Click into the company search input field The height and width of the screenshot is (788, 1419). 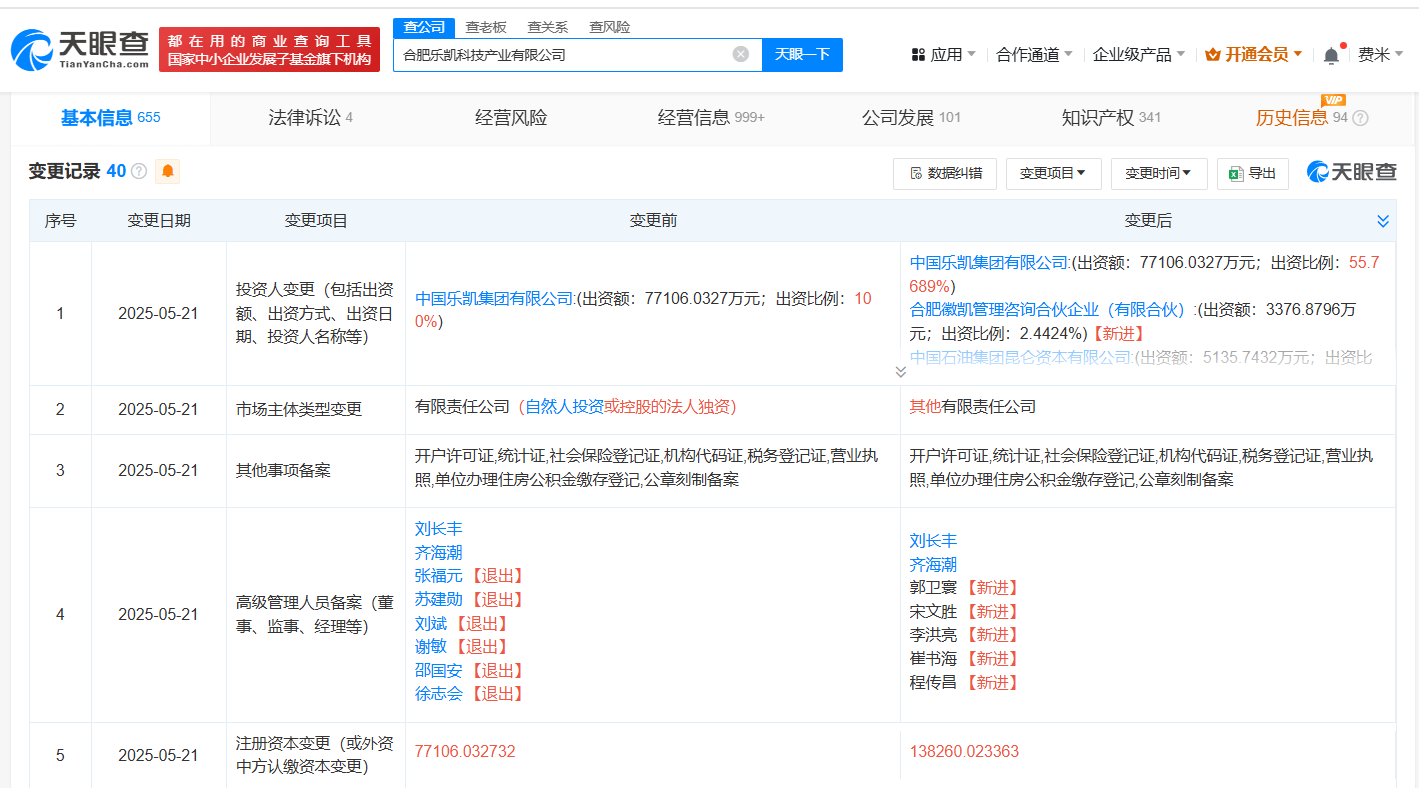[560, 55]
